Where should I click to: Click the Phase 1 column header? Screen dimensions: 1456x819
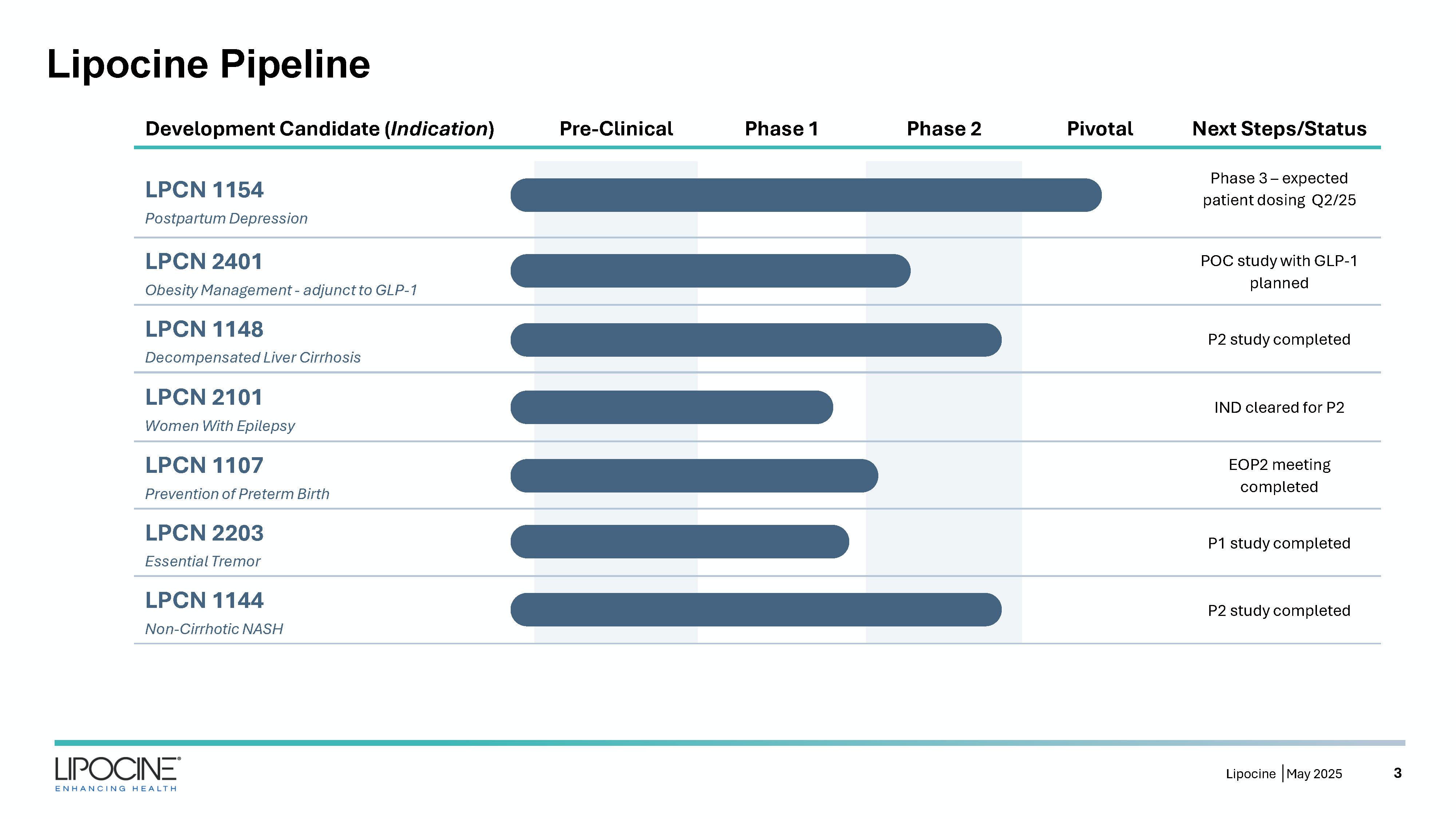[781, 129]
